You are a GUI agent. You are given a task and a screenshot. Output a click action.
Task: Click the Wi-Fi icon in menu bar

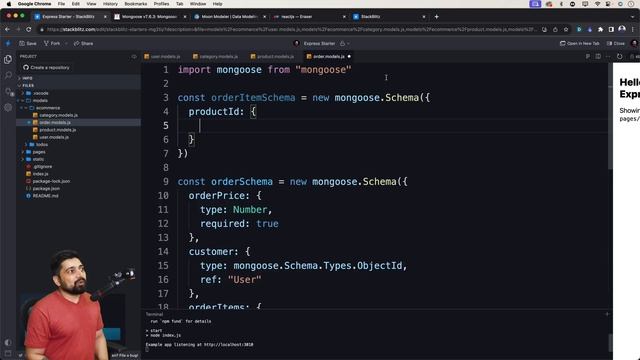[x=598, y=4]
